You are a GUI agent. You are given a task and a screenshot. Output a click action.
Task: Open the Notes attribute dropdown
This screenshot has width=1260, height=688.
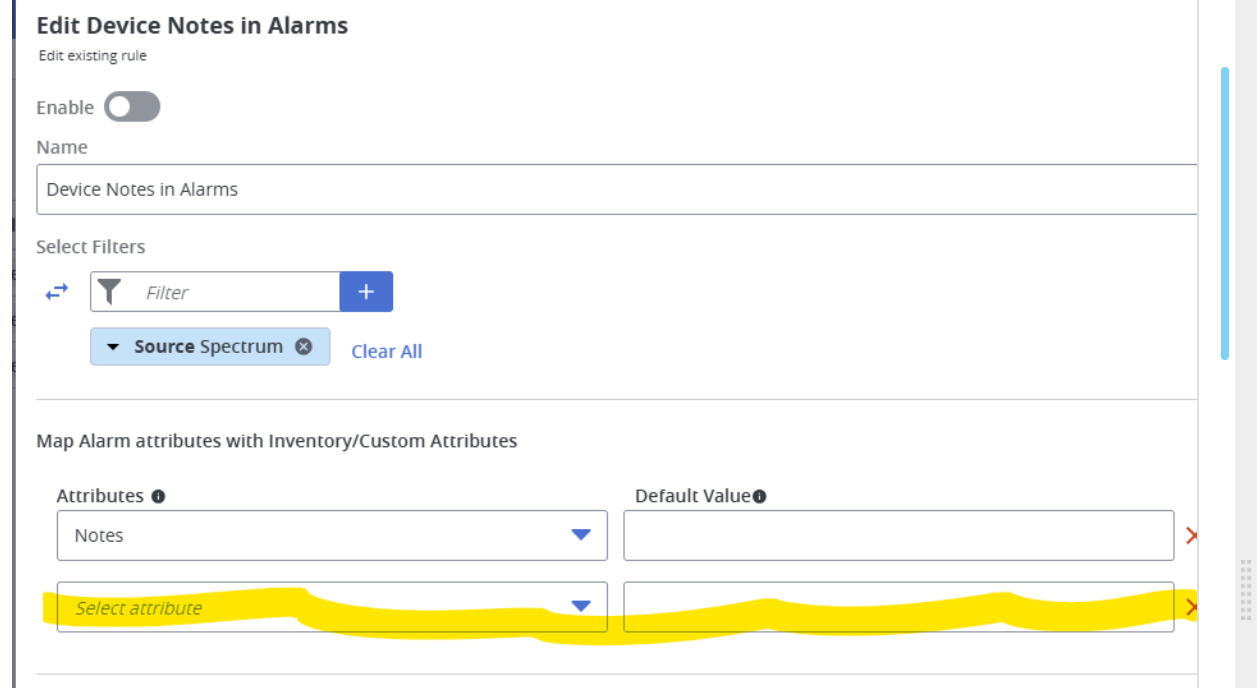pos(332,535)
